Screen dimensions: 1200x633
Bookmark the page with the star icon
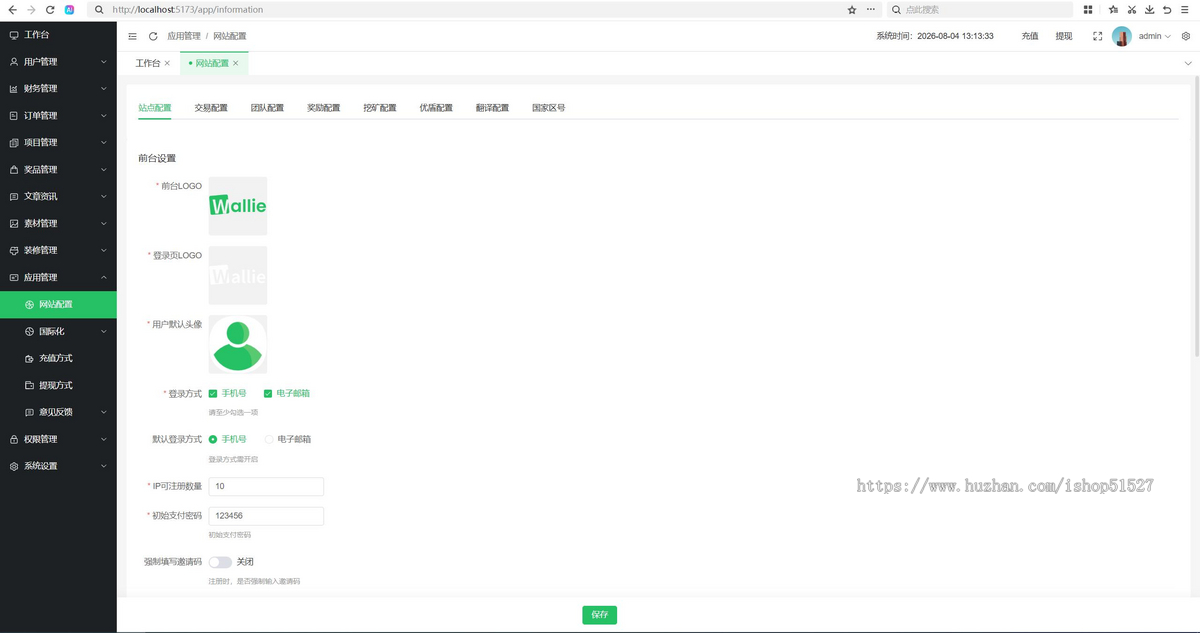pyautogui.click(x=852, y=10)
